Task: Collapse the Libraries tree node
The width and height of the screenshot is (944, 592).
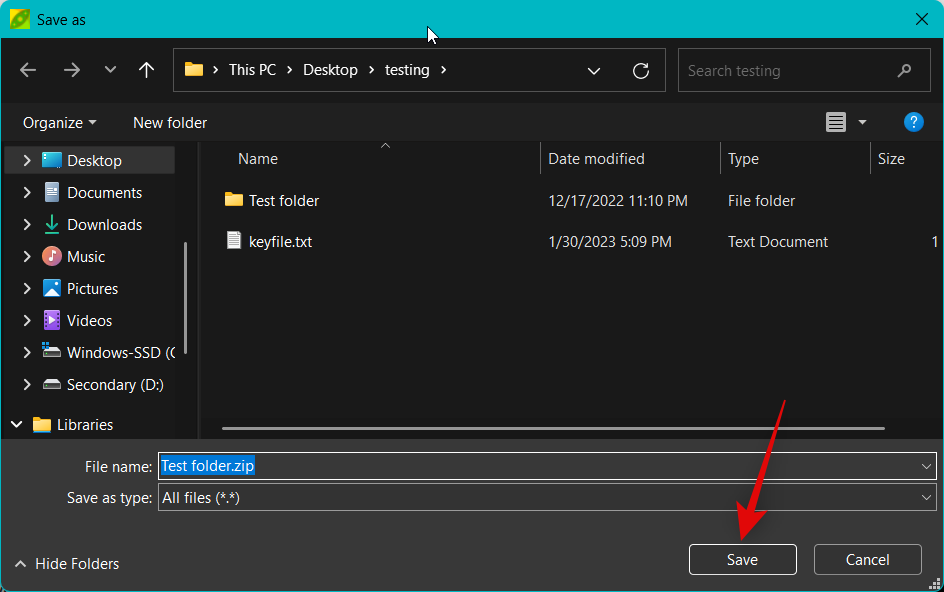Action: [17, 425]
